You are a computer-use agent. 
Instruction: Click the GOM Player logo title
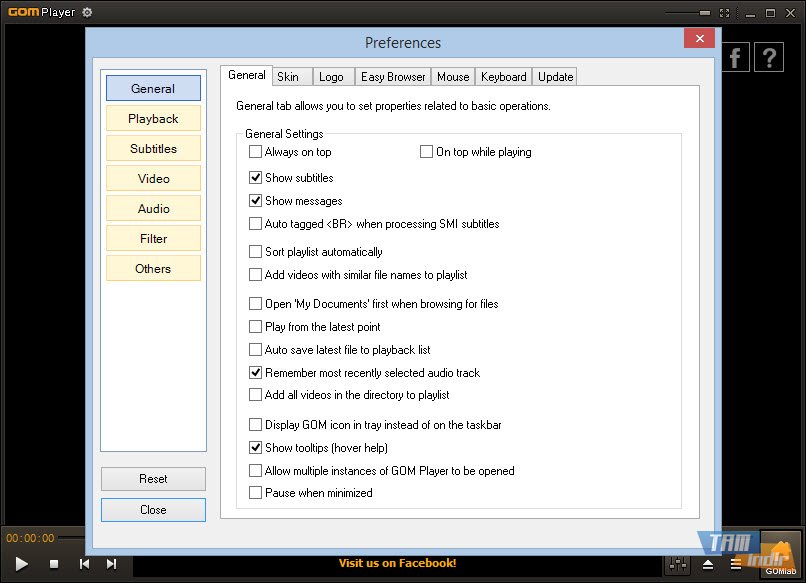41,12
